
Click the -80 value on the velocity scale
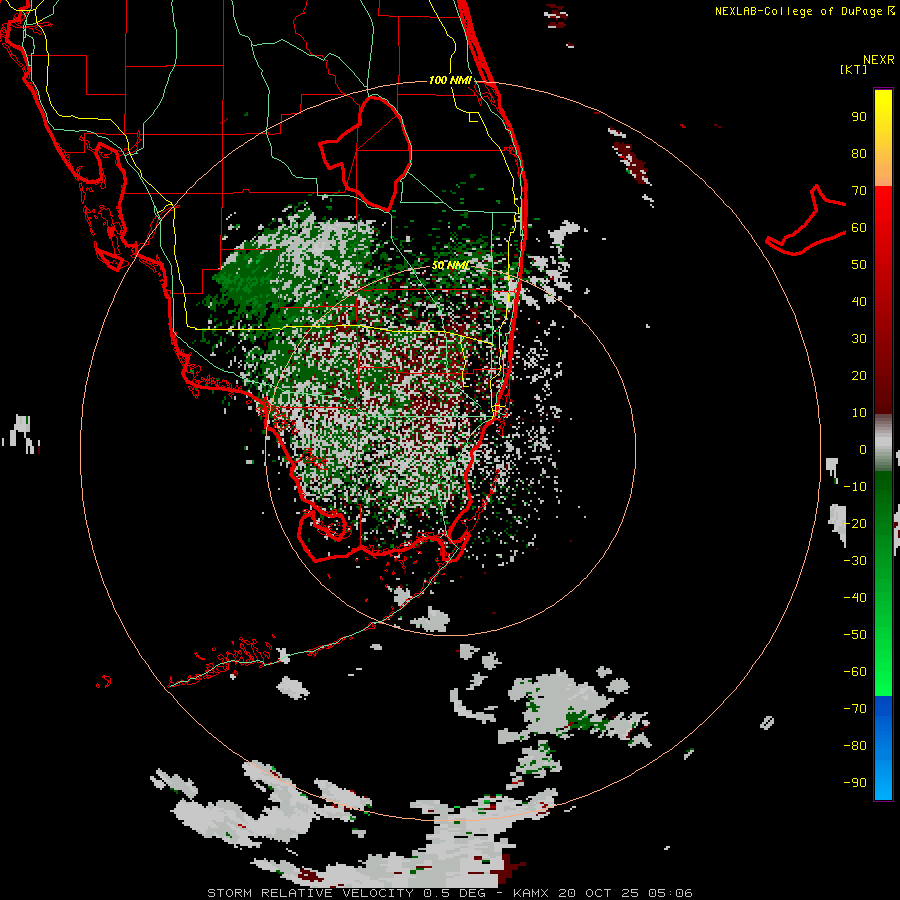[x=855, y=746]
